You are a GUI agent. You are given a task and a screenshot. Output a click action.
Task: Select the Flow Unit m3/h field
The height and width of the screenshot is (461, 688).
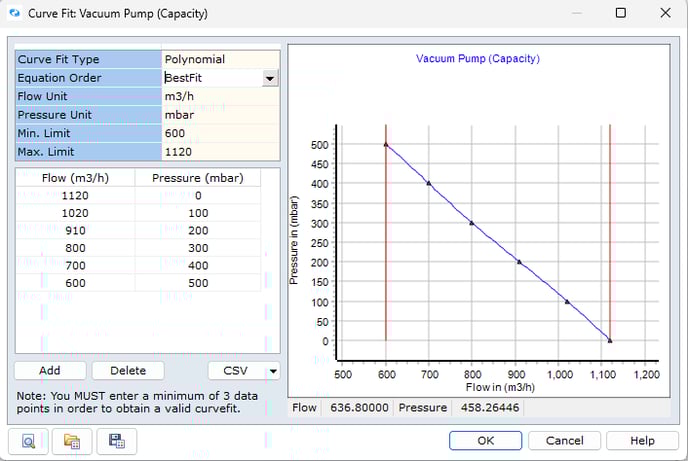click(x=220, y=97)
